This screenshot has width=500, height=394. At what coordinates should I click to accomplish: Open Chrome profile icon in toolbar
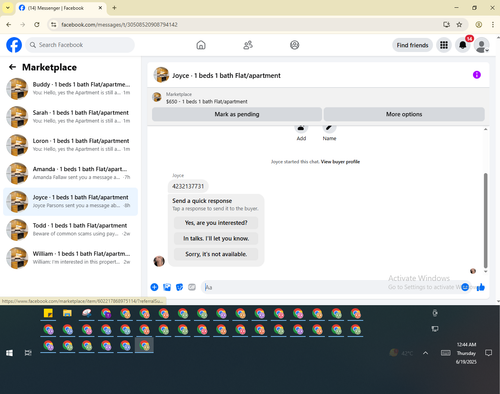pos(479,25)
